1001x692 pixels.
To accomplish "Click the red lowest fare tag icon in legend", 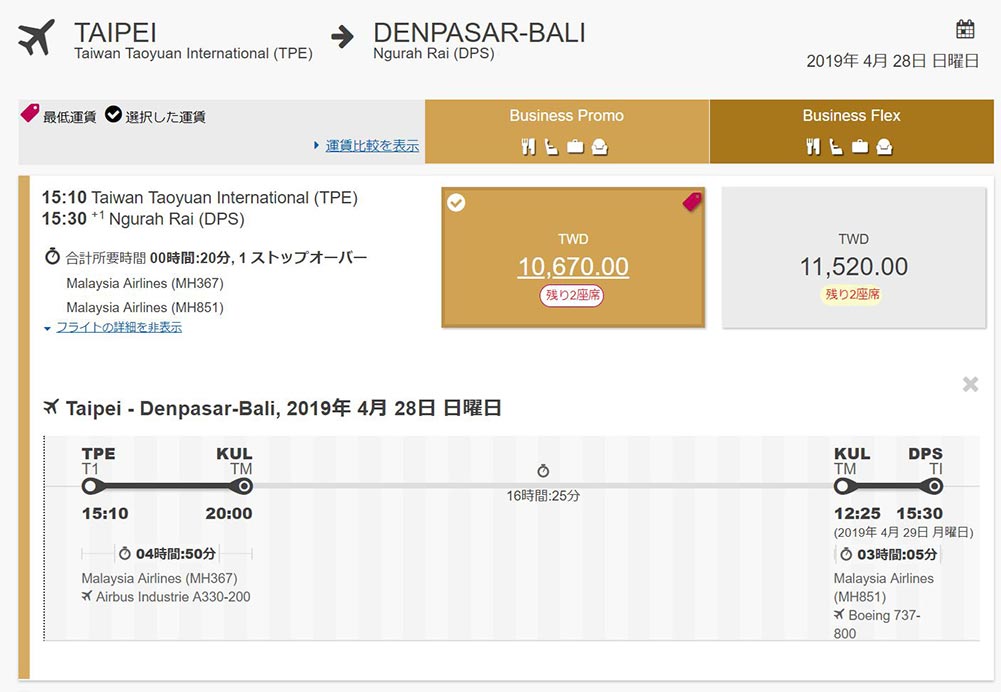I will pyautogui.click(x=29, y=113).
